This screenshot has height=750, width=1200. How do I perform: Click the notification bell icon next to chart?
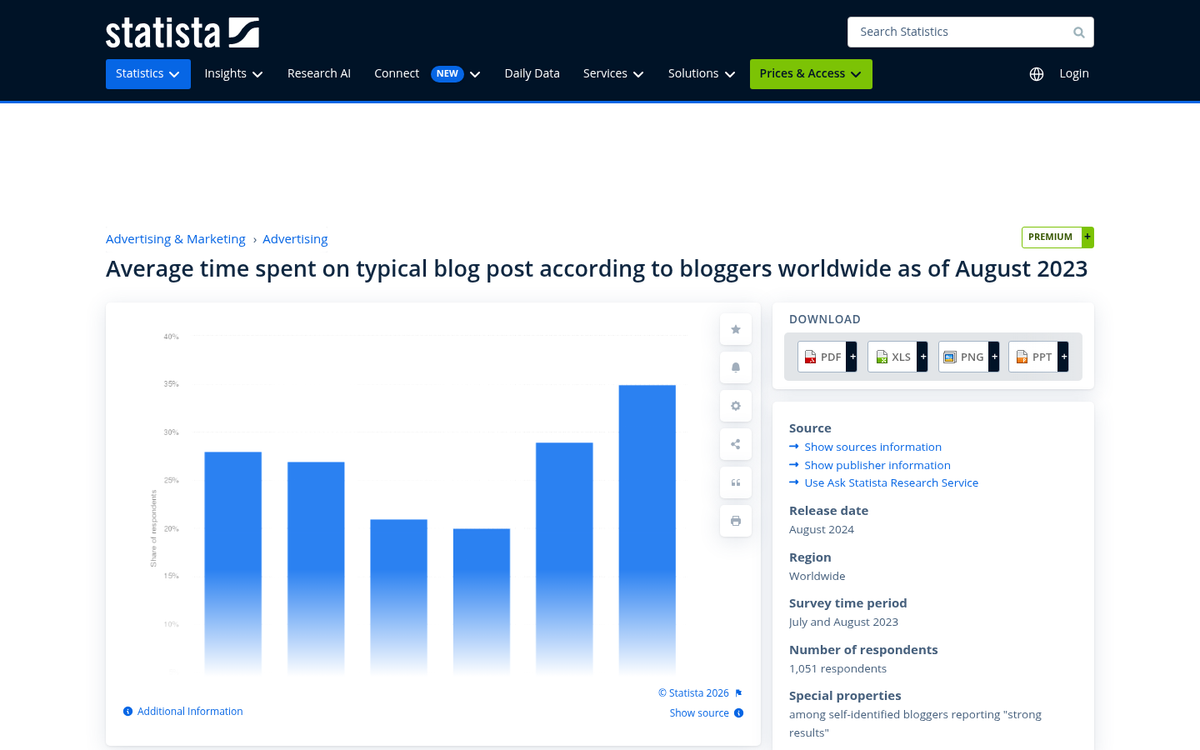(735, 367)
